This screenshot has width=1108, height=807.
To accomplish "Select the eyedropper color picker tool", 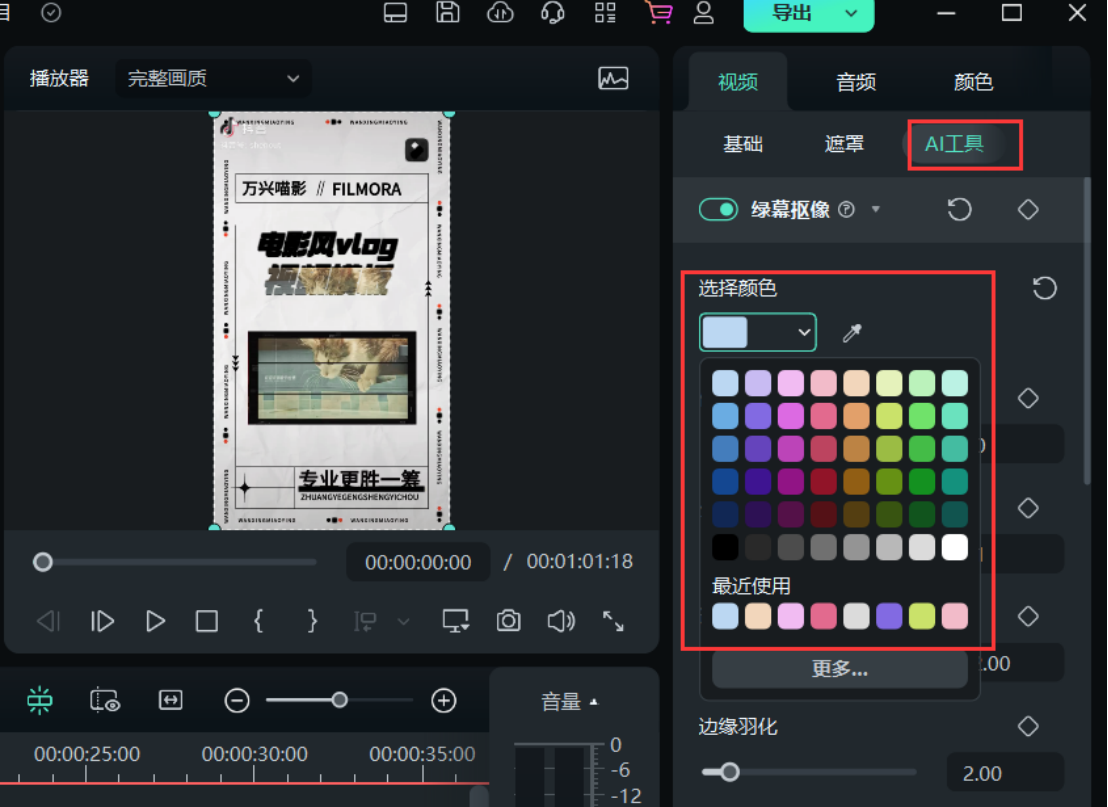I will point(852,332).
